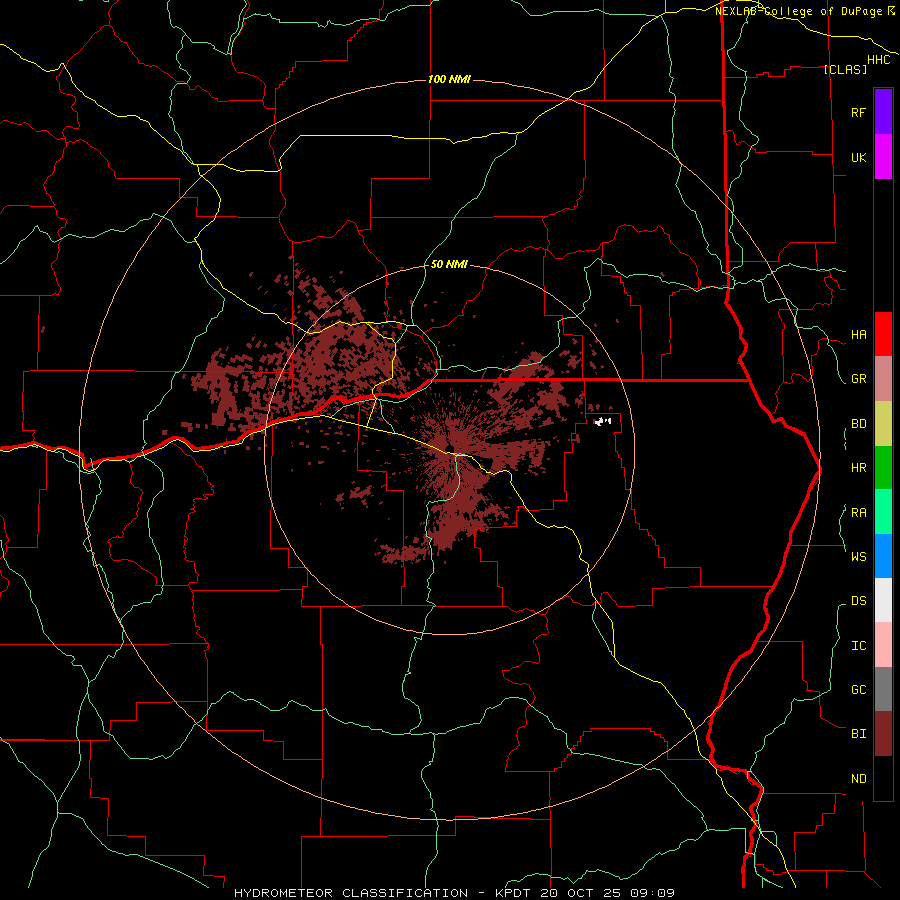Screen dimensions: 900x900
Task: Click the HR green legend swatch
Action: (x=883, y=468)
